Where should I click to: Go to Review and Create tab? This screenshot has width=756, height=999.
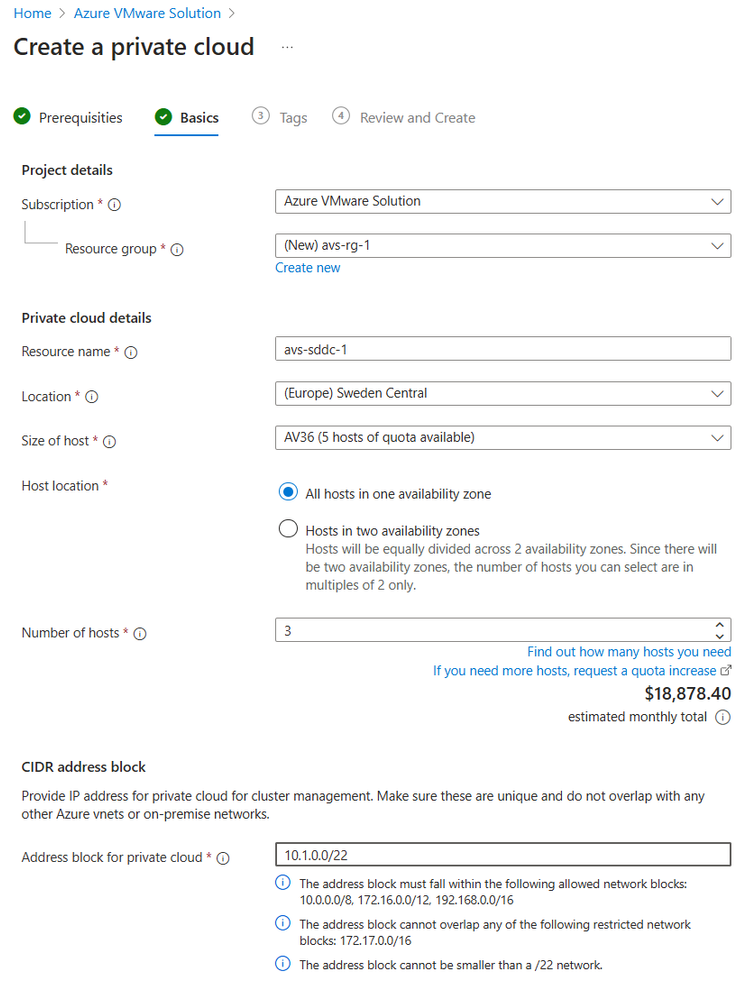pos(404,117)
